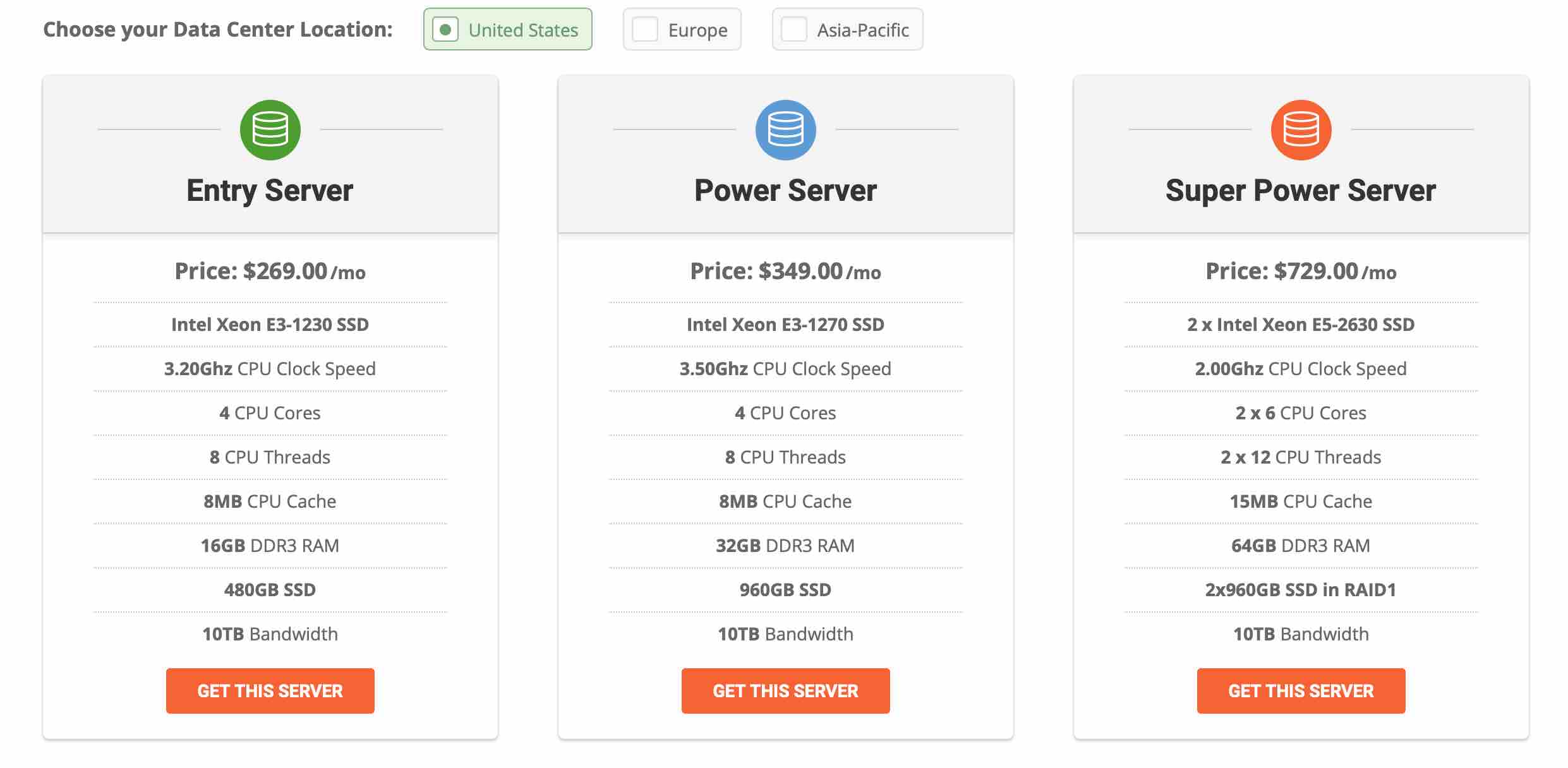Click the green Entry Server database icon
The image size is (1568, 768).
click(270, 129)
